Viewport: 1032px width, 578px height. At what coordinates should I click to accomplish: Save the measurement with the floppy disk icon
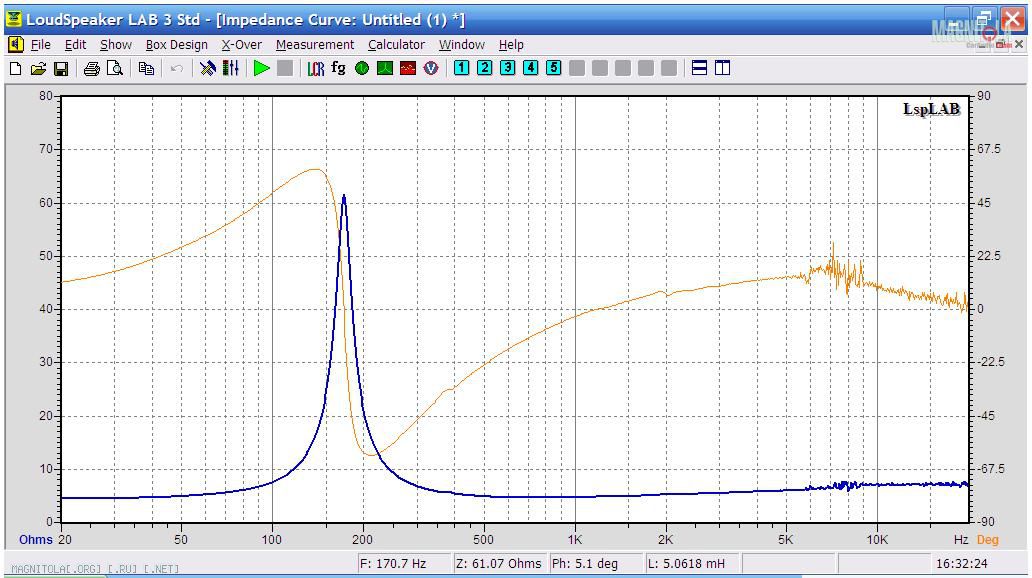pyautogui.click(x=61, y=68)
